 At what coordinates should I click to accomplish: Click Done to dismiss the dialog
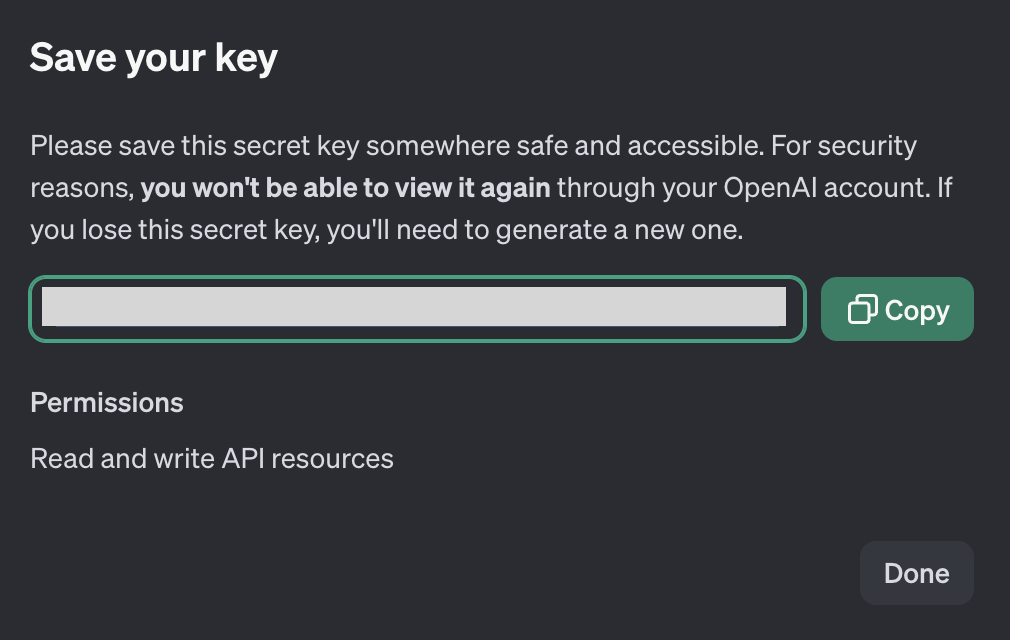click(x=916, y=573)
